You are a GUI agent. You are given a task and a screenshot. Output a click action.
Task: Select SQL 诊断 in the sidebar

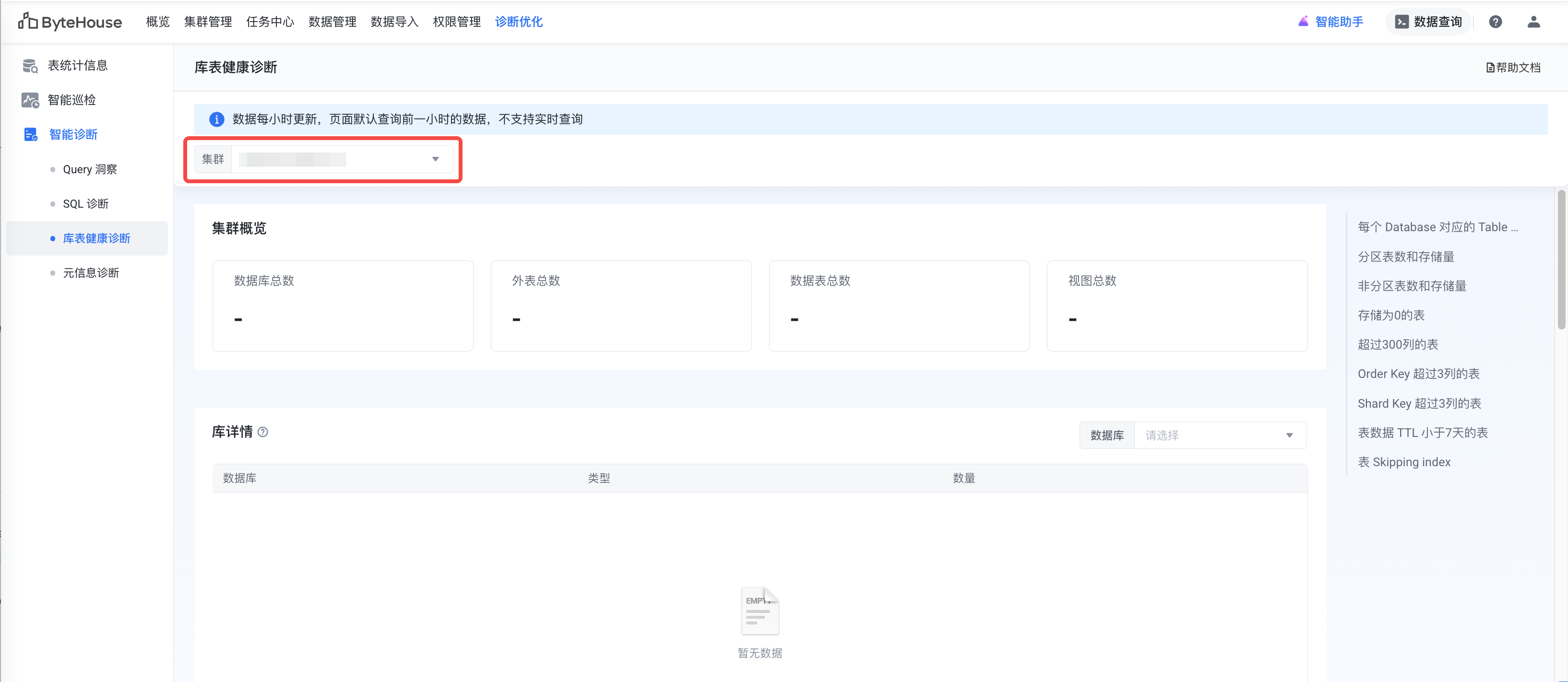(x=86, y=204)
